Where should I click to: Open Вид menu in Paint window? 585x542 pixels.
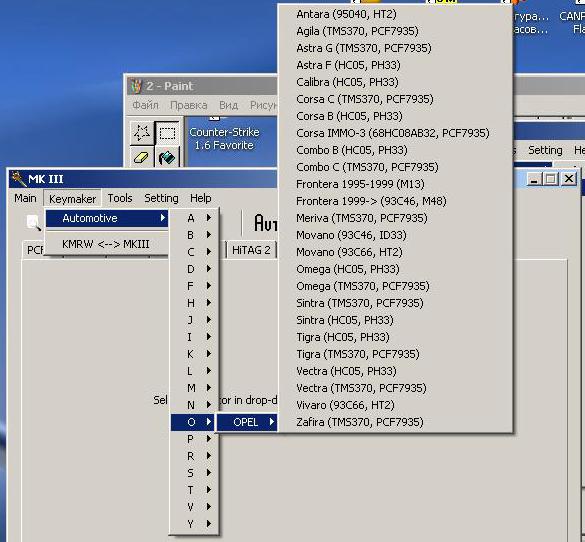click(x=228, y=105)
